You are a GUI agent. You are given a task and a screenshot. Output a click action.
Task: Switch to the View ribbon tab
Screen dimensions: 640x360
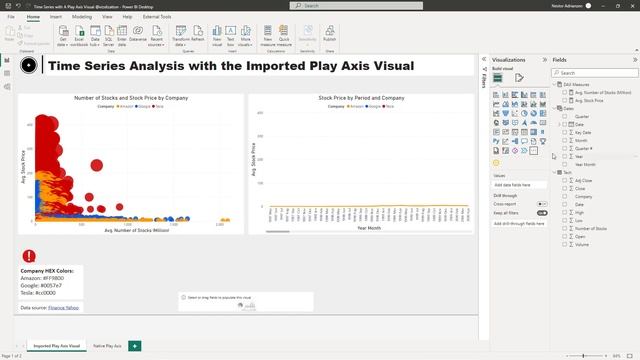pyautogui.click(x=107, y=17)
